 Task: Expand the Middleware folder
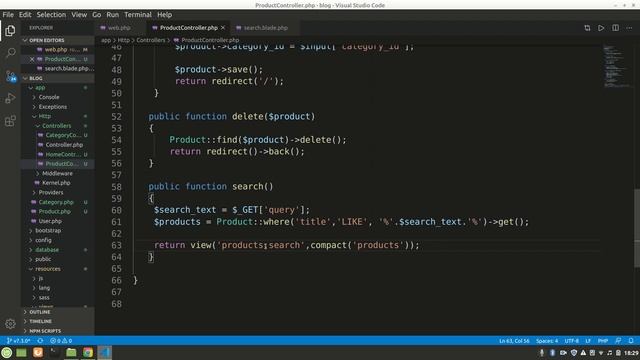[x=57, y=173]
